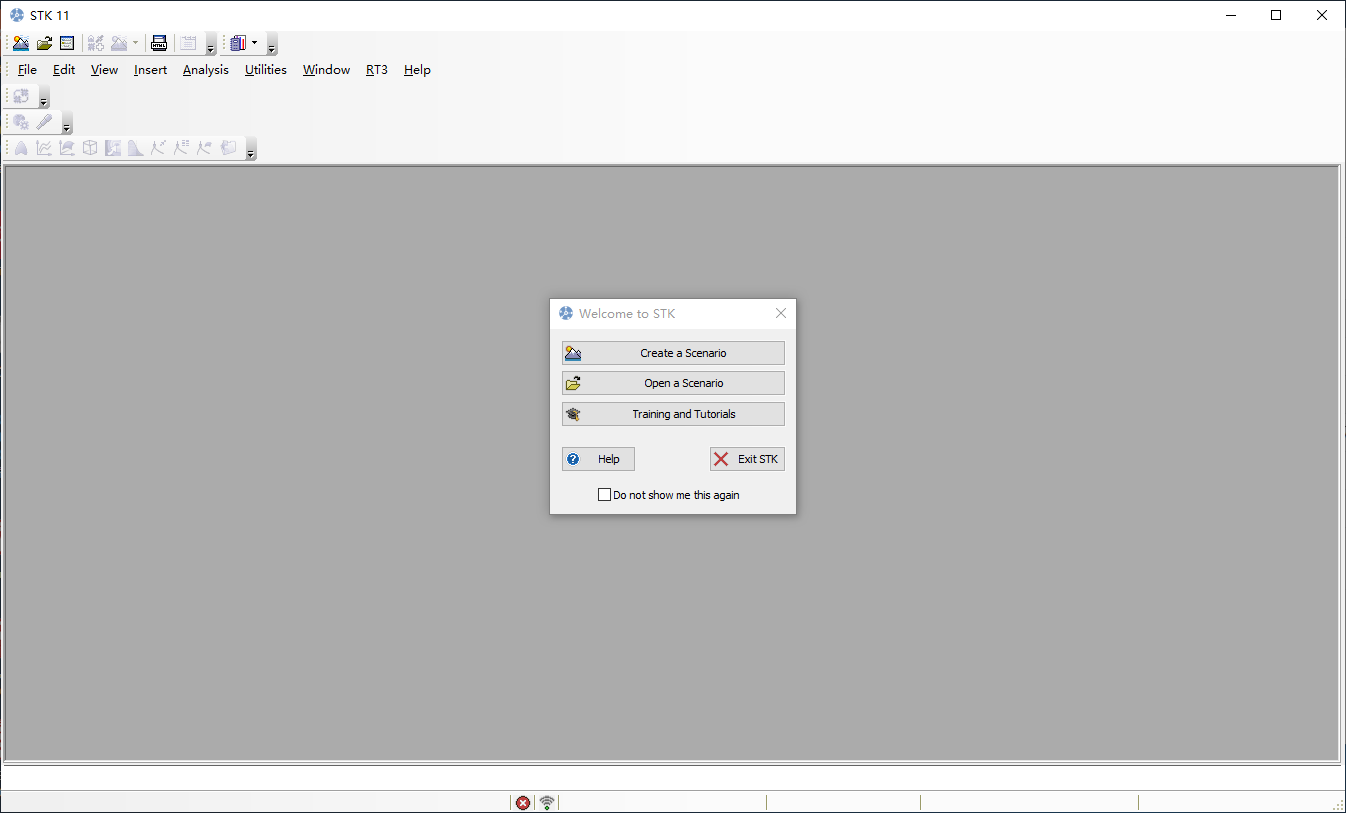This screenshot has width=1346, height=813.
Task: Click the greyed globe-map analysis icon
Action: point(228,148)
